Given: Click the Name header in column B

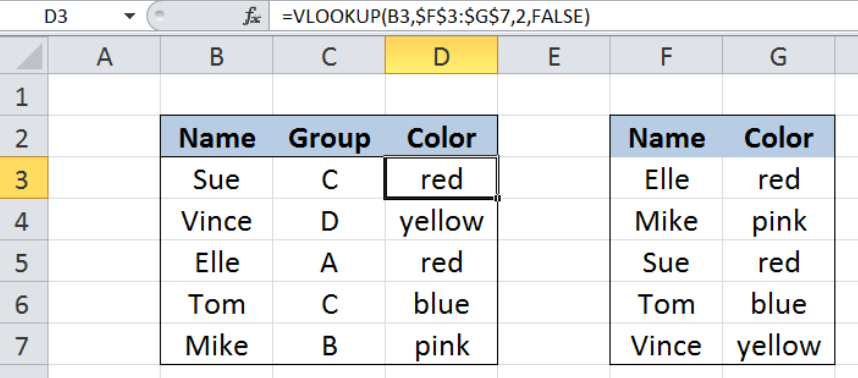Looking at the screenshot, I should pos(217,136).
